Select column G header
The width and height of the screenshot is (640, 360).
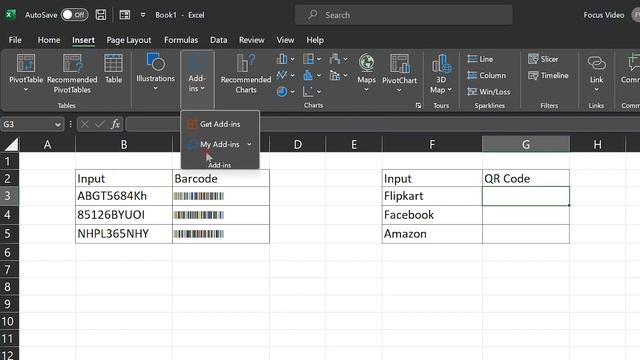(526, 144)
